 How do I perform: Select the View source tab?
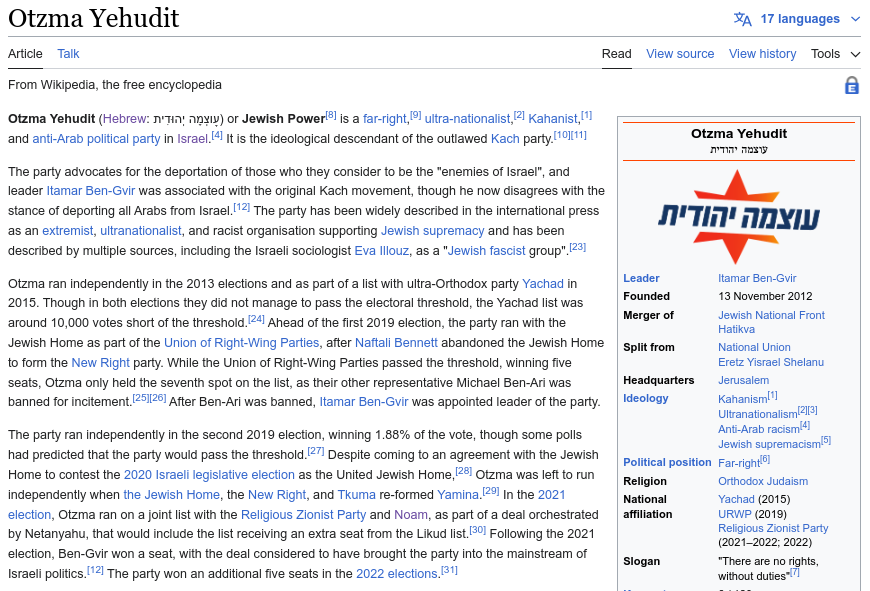point(680,54)
